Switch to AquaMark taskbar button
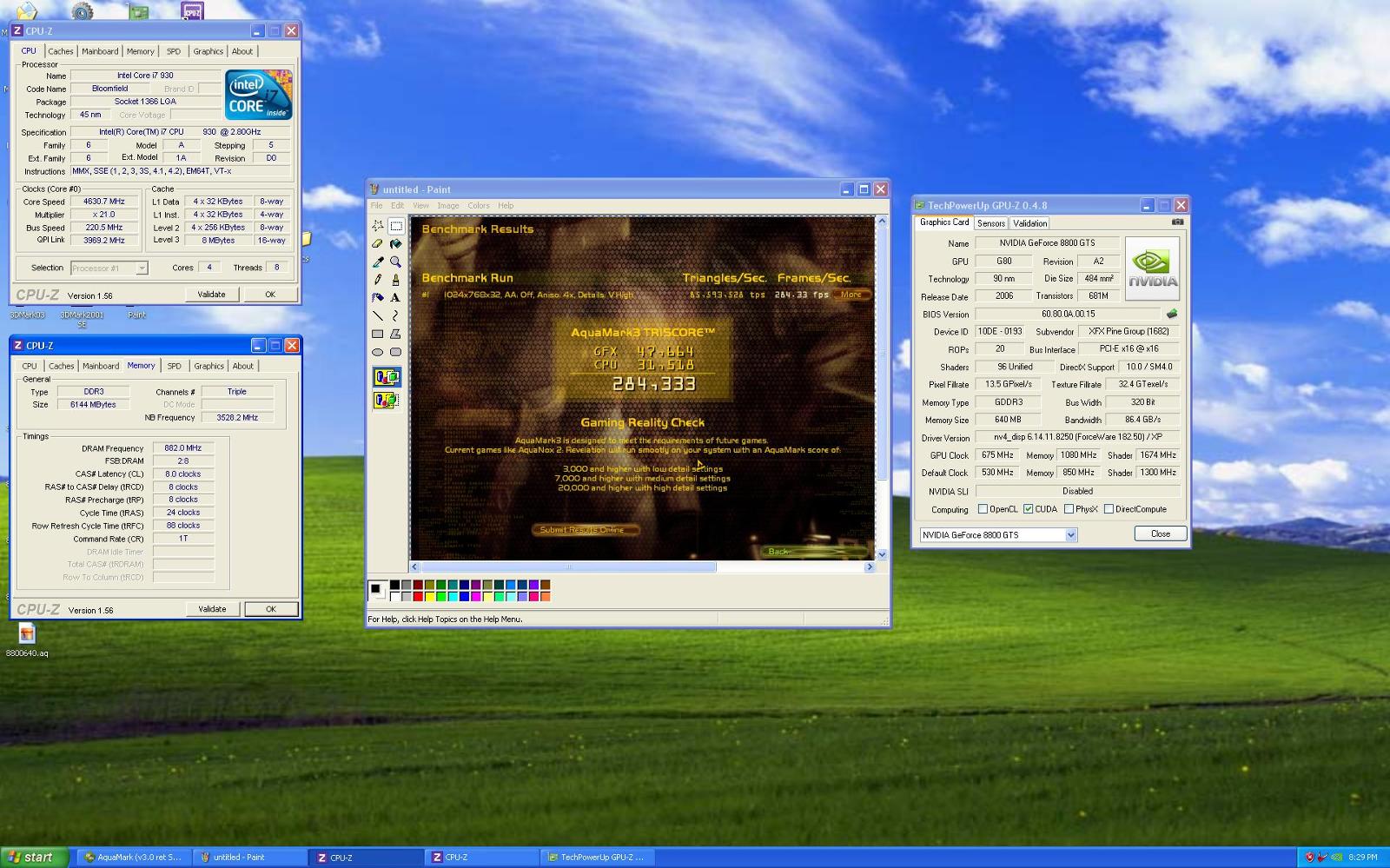This screenshot has height=868, width=1390. (132, 858)
